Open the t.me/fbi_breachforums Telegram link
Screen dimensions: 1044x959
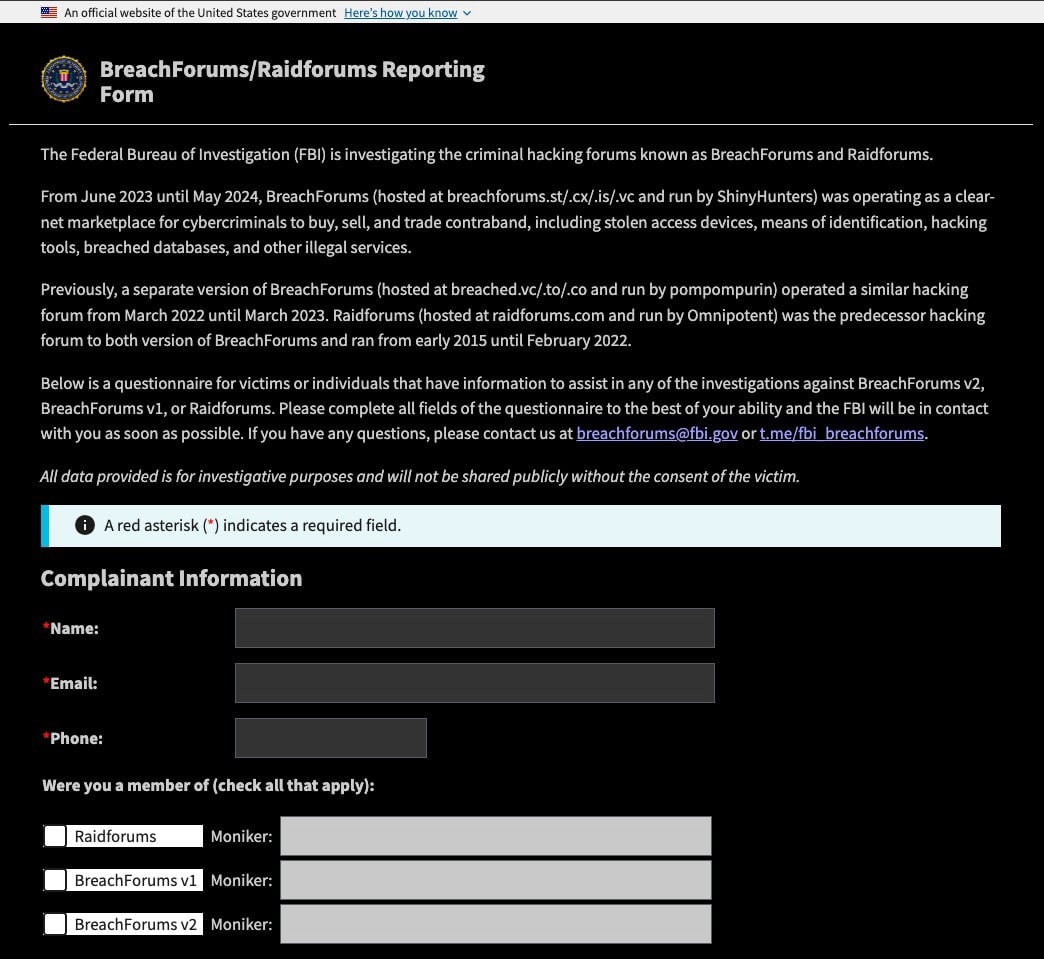pos(842,434)
